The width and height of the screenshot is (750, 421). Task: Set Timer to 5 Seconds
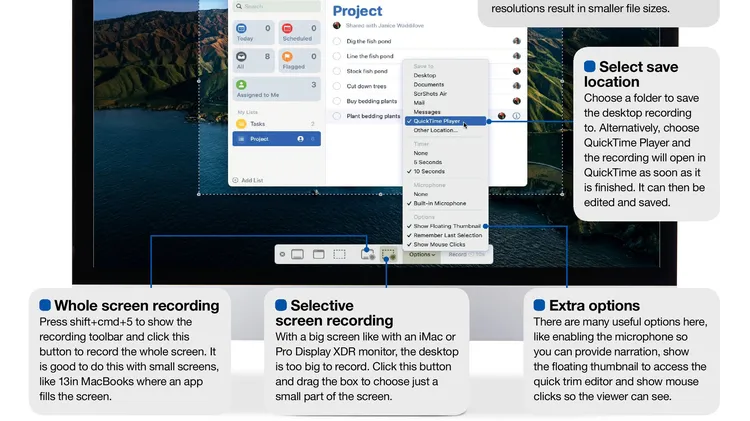[445, 162]
